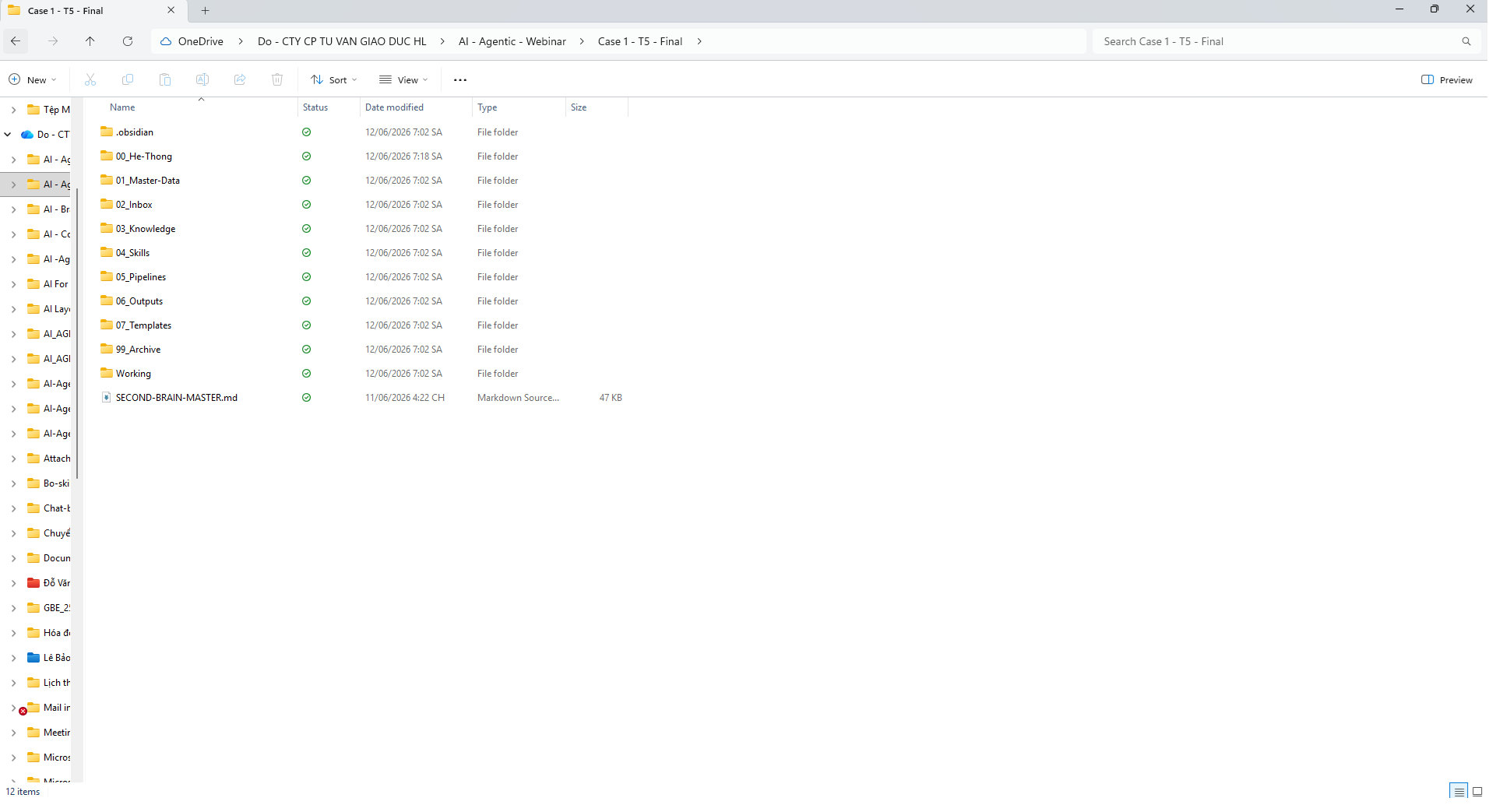Screen dimensions: 1489x812
Task: Click the Share toolbar icon
Action: click(x=240, y=79)
